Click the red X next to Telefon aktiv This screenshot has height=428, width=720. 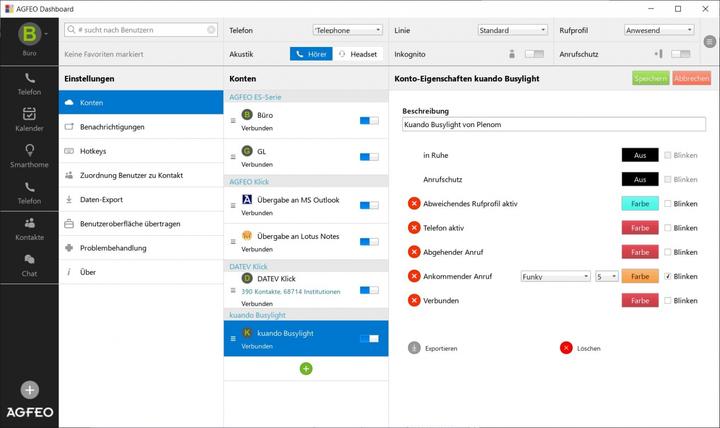click(x=414, y=228)
